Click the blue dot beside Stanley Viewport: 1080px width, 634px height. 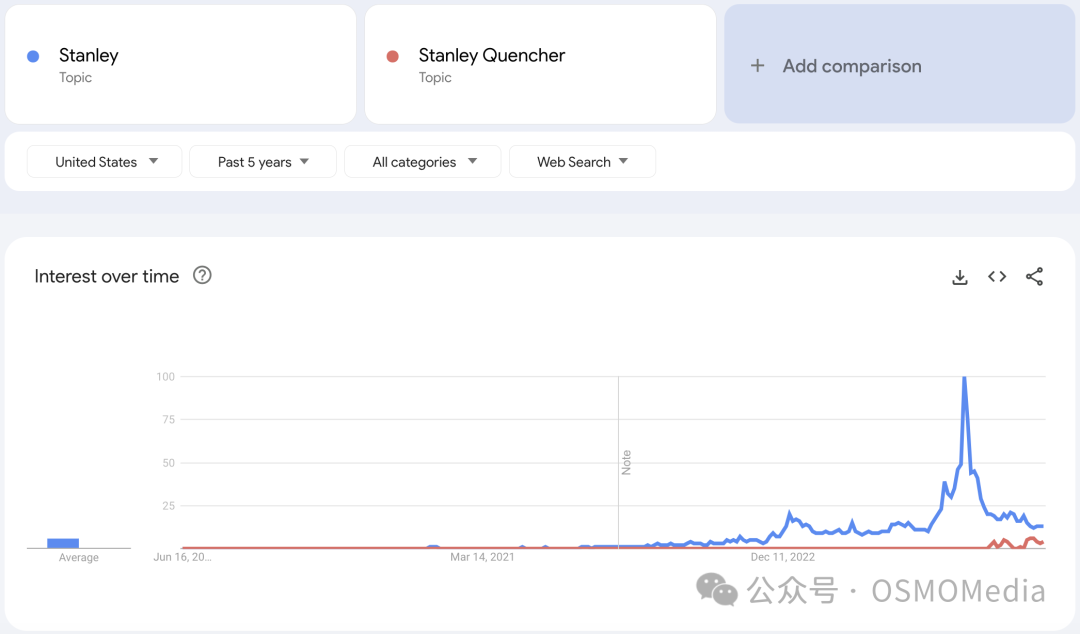(x=33, y=57)
